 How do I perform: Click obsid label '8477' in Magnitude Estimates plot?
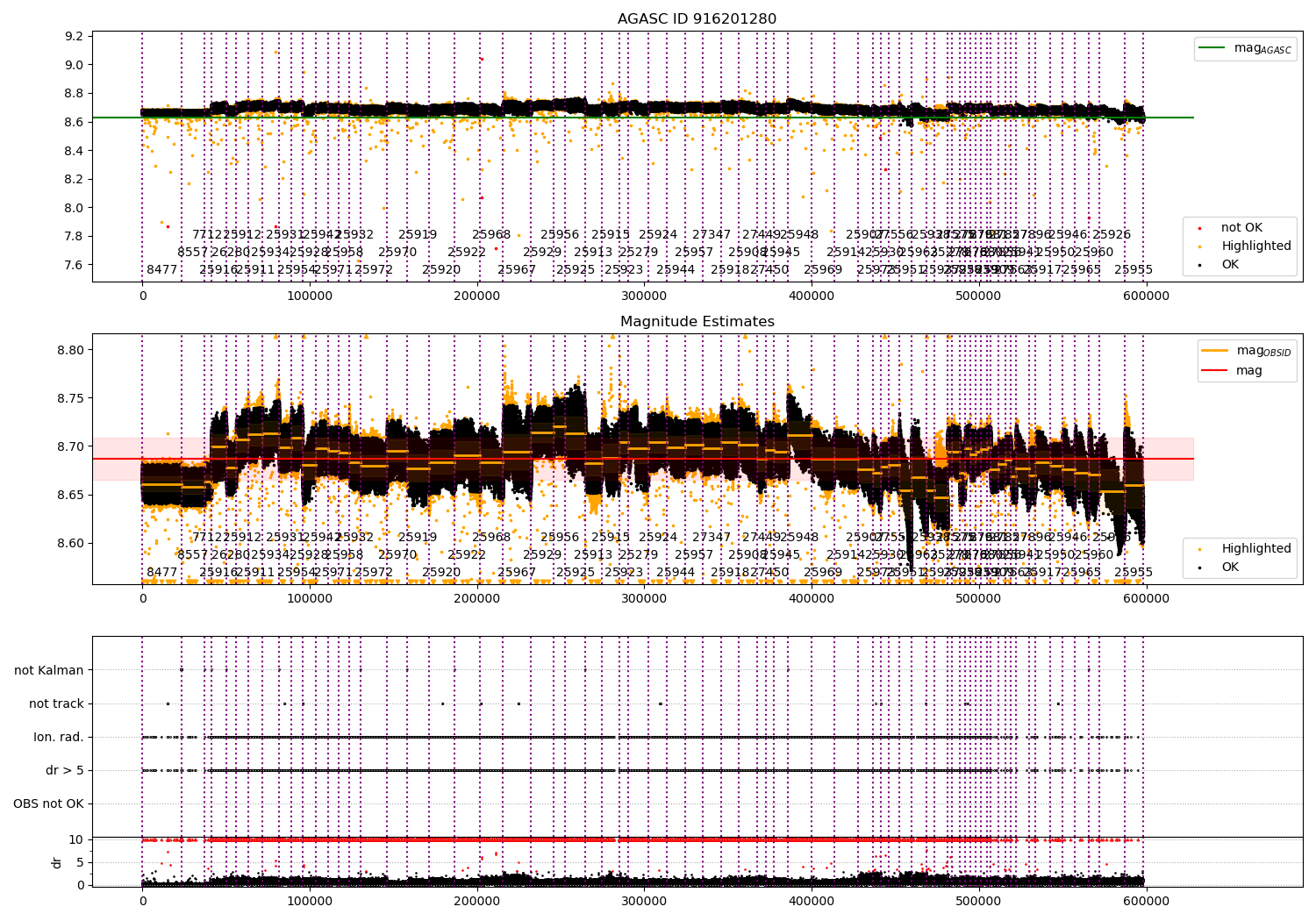pos(162,572)
